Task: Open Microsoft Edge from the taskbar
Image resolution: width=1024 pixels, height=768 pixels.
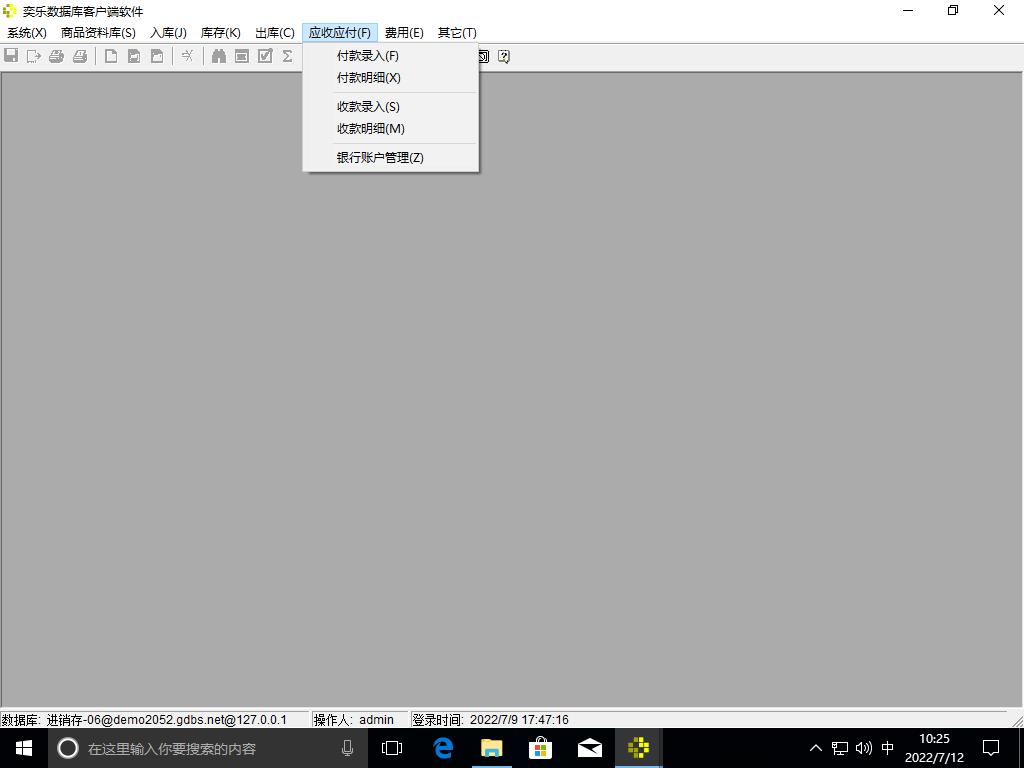Action: coord(442,748)
